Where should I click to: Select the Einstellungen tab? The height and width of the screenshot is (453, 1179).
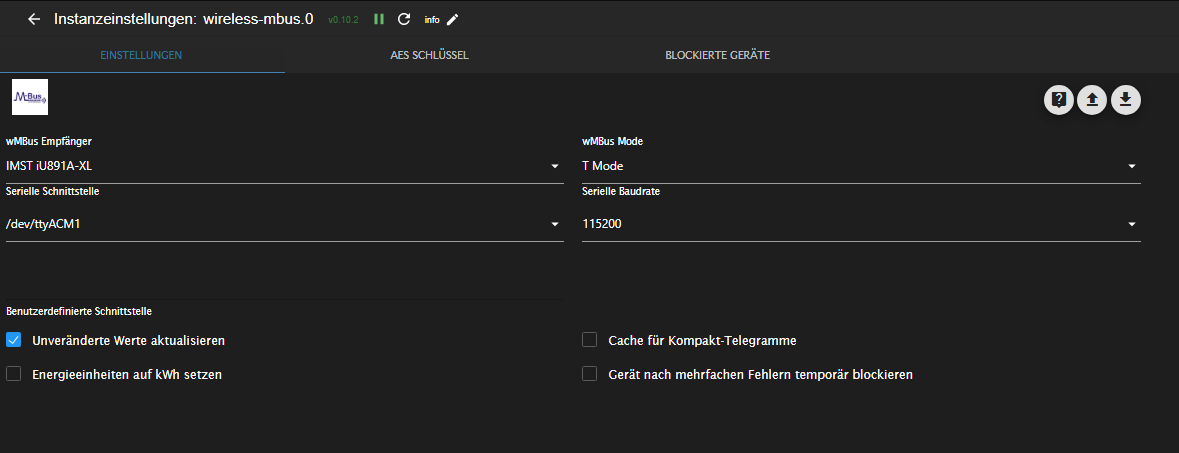[x=141, y=55]
